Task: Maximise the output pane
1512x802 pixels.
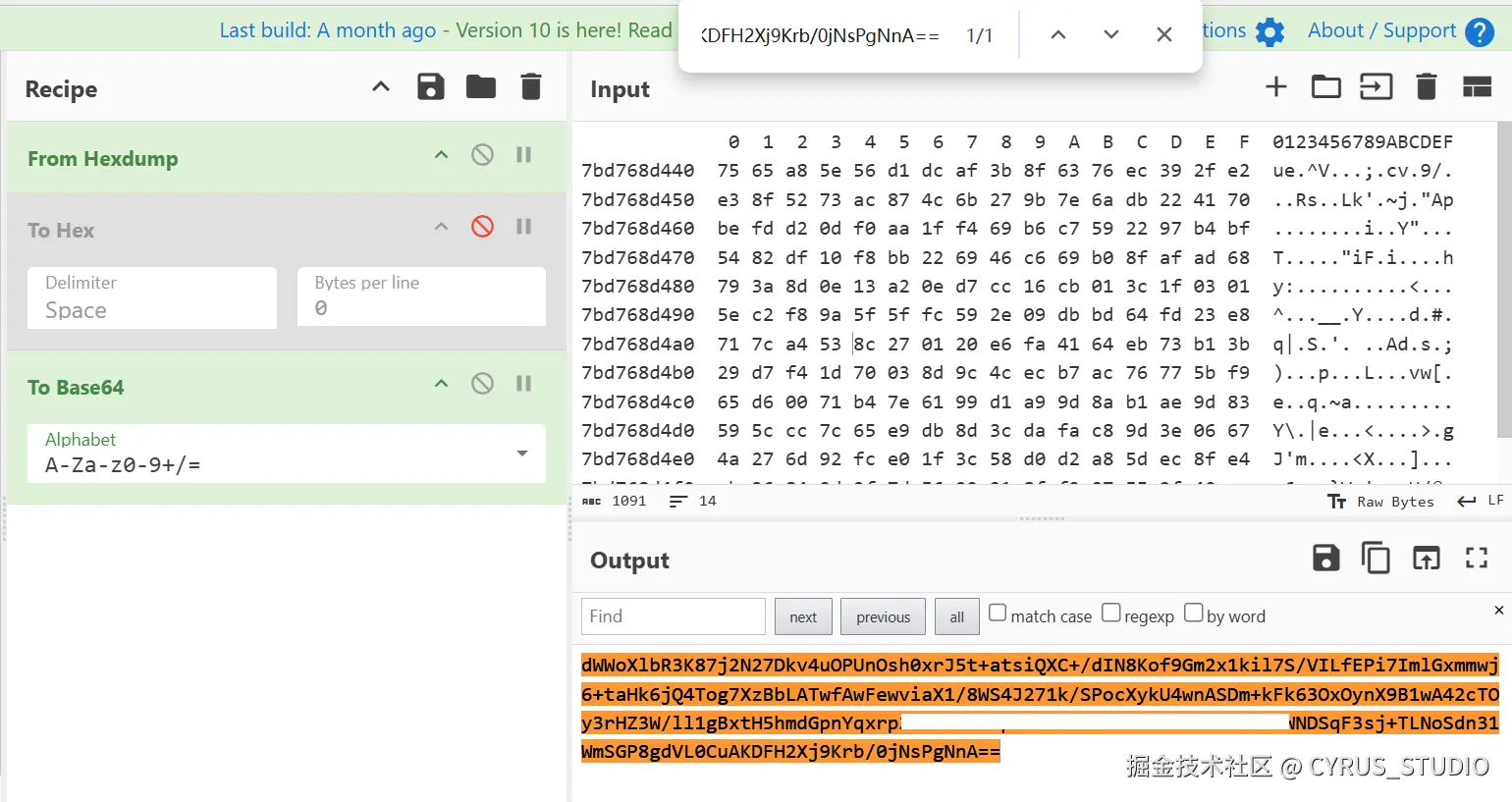Action: coord(1477,559)
